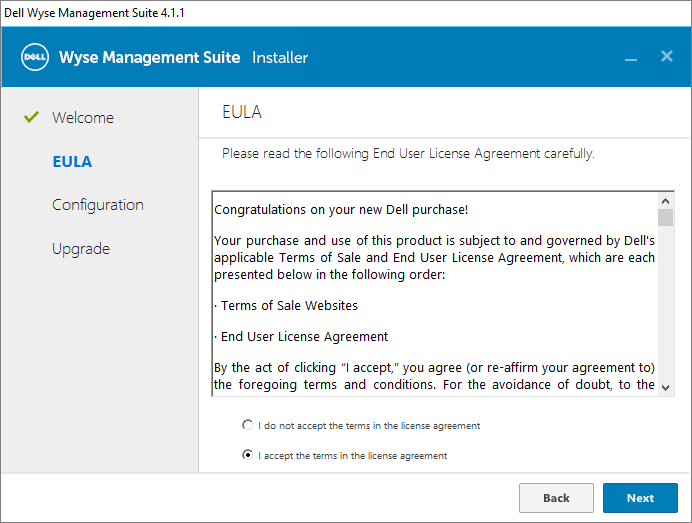Go to the Welcome step in sidebar
The width and height of the screenshot is (692, 523).
[x=83, y=117]
